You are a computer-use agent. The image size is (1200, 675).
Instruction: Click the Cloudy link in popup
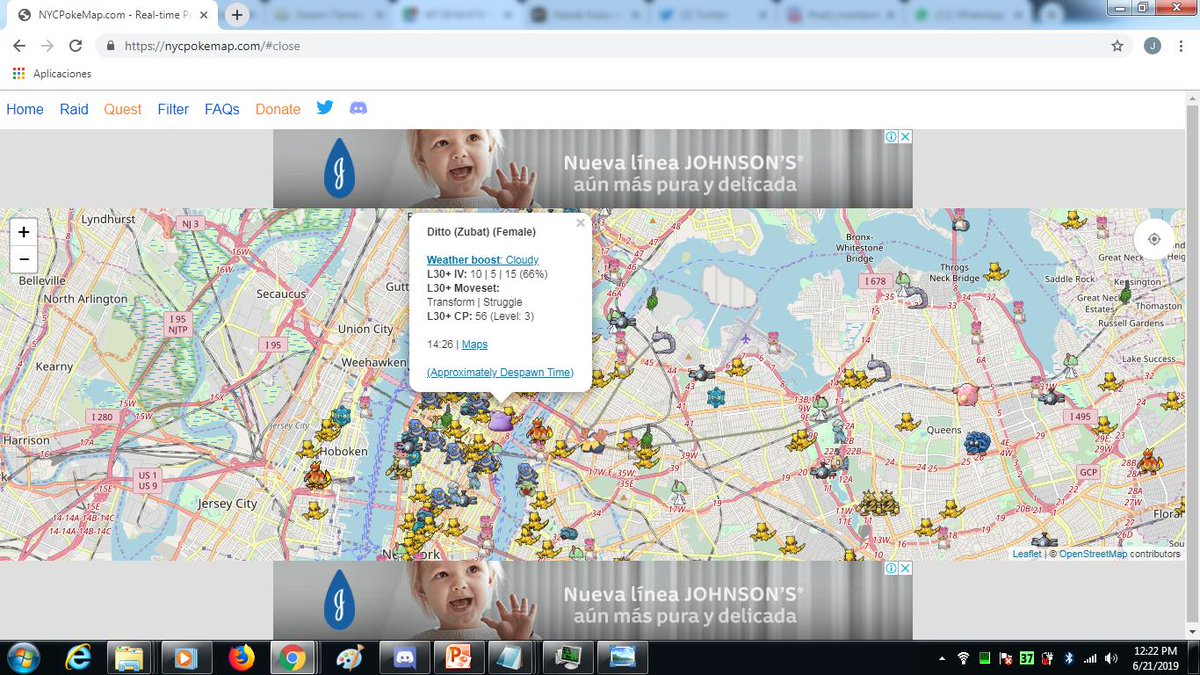coord(522,260)
